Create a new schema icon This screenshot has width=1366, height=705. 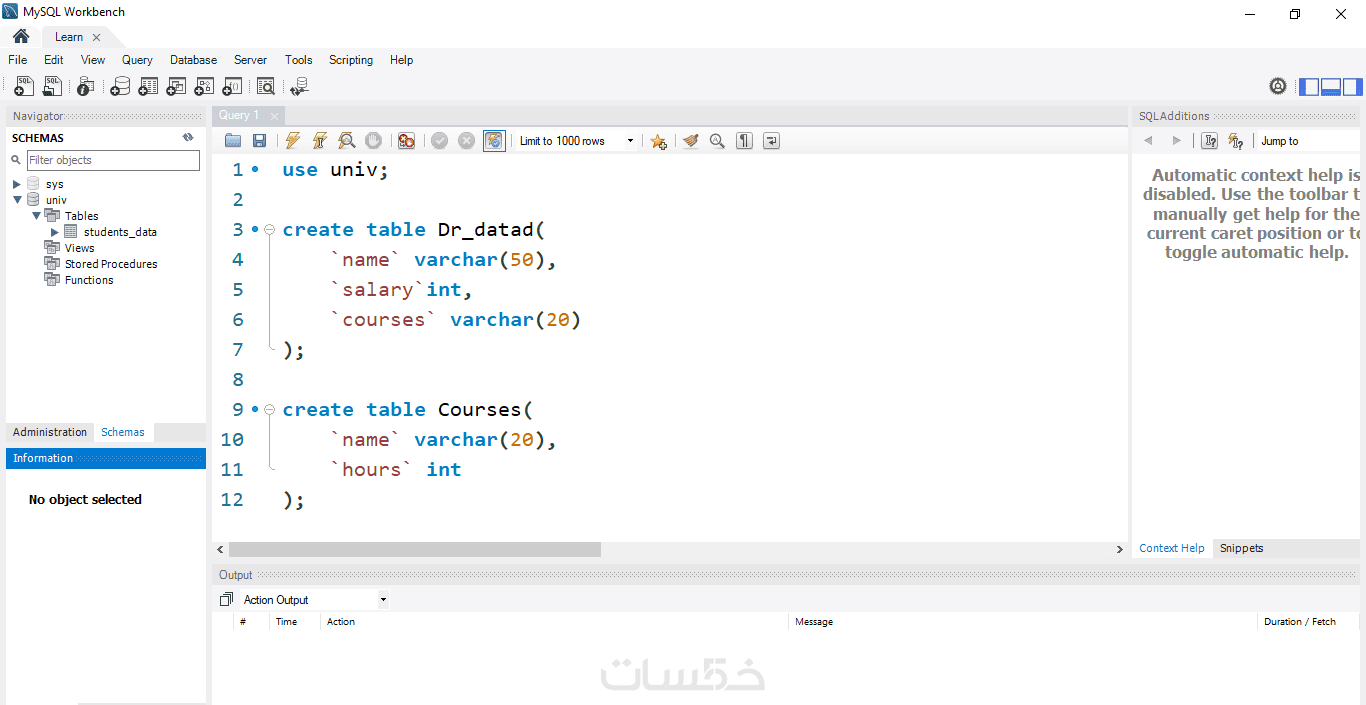(x=120, y=86)
